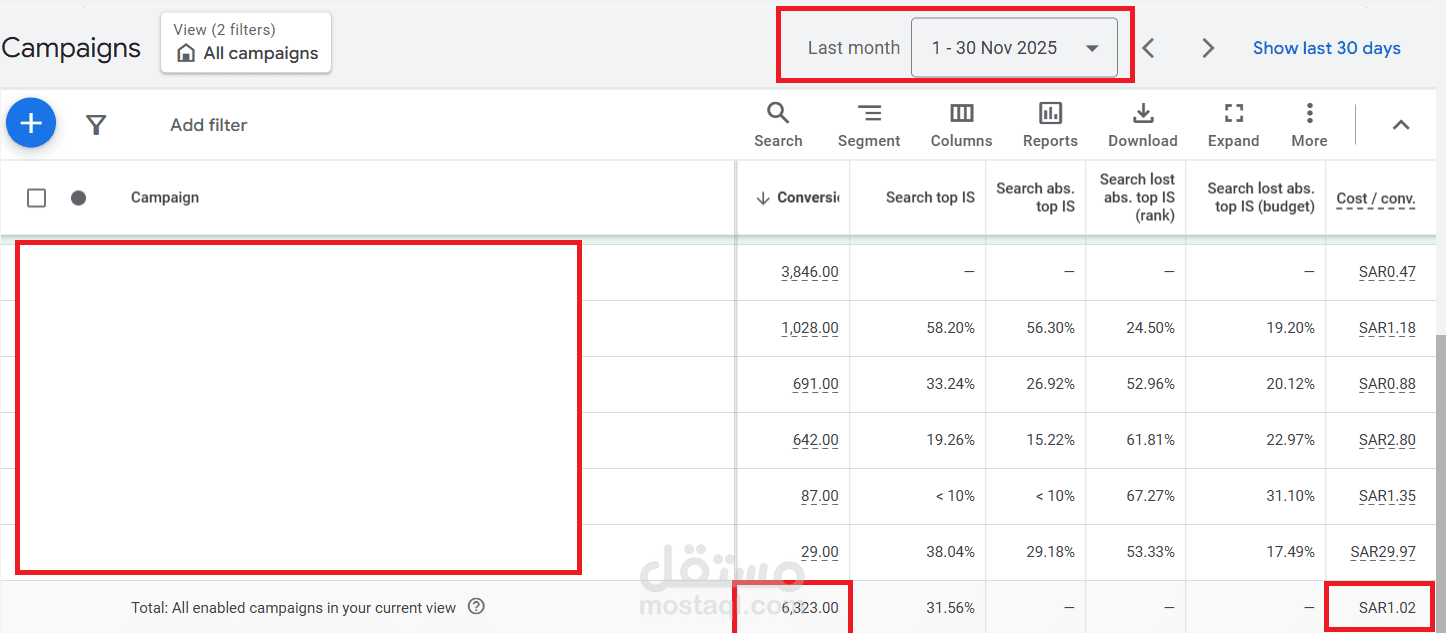Open the Segment options

(869, 124)
